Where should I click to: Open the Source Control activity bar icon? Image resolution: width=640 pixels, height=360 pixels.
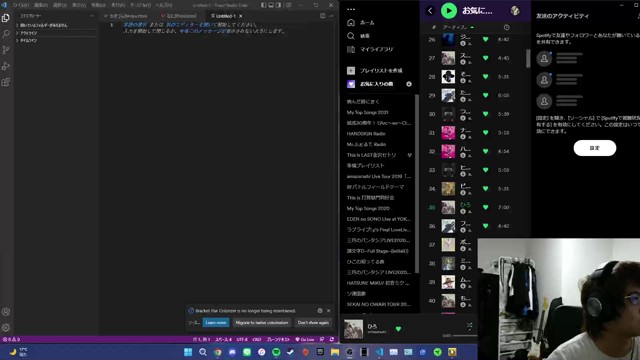6,50
